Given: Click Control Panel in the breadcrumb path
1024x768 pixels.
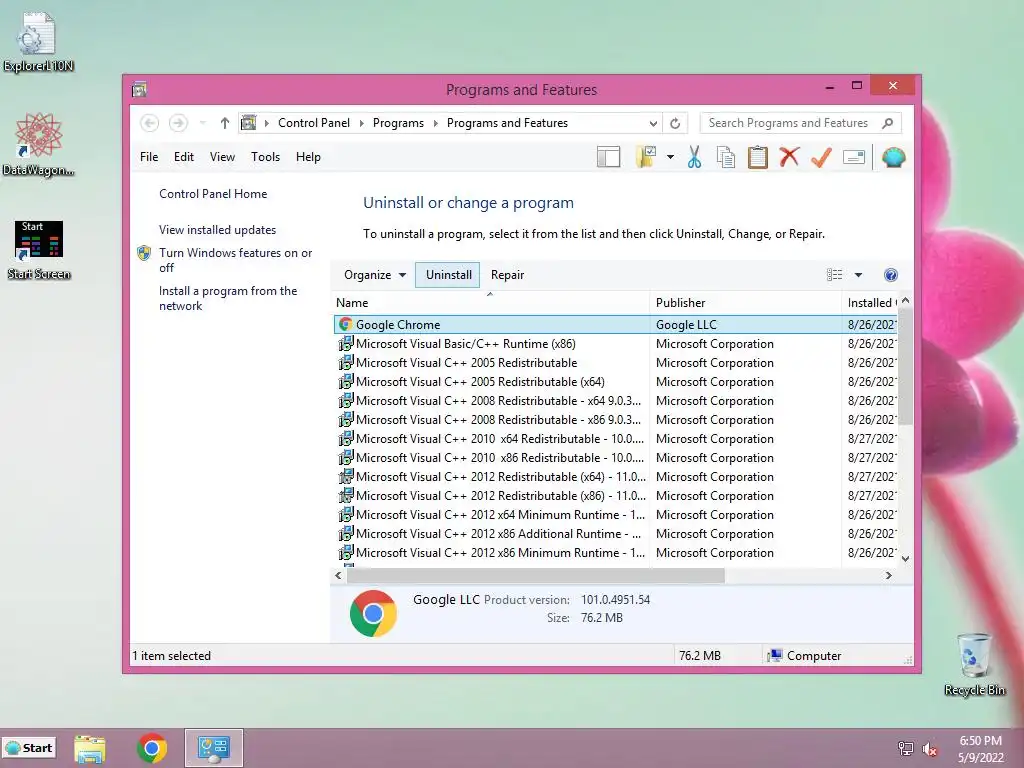Looking at the screenshot, I should (314, 123).
